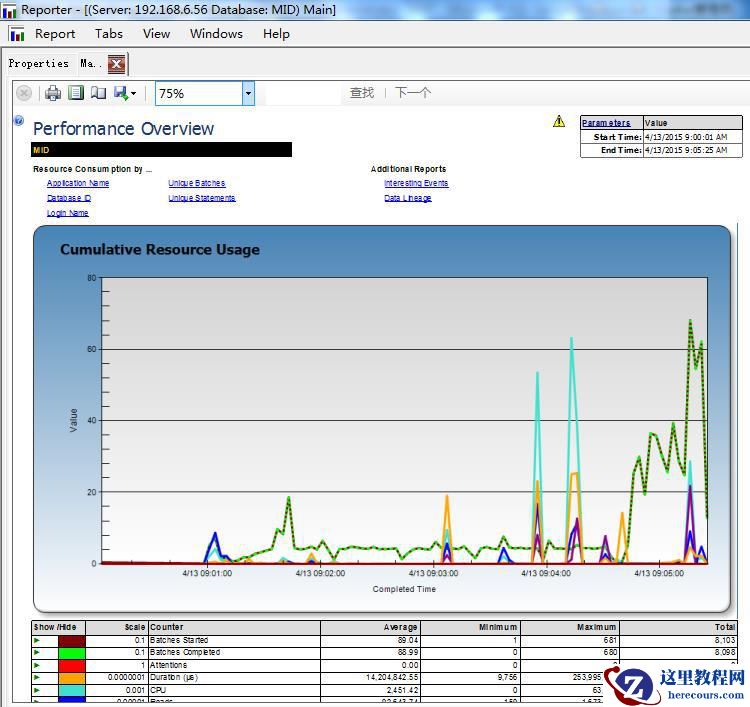Toggle Duration series show/hide arrow
The height and width of the screenshot is (707, 750).
click(x=37, y=678)
